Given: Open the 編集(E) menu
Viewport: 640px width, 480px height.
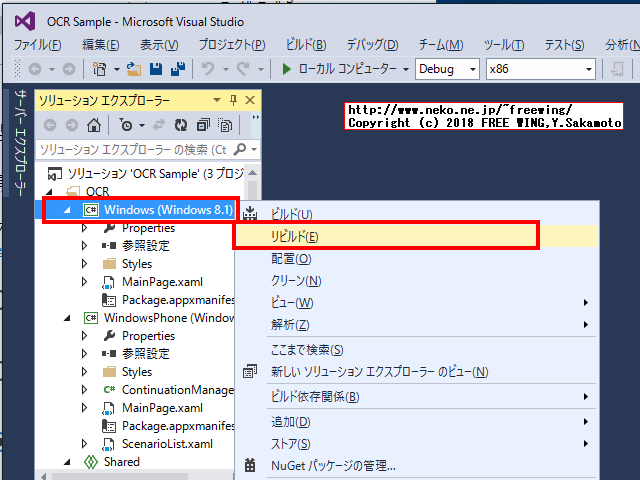Looking at the screenshot, I should point(101,44).
